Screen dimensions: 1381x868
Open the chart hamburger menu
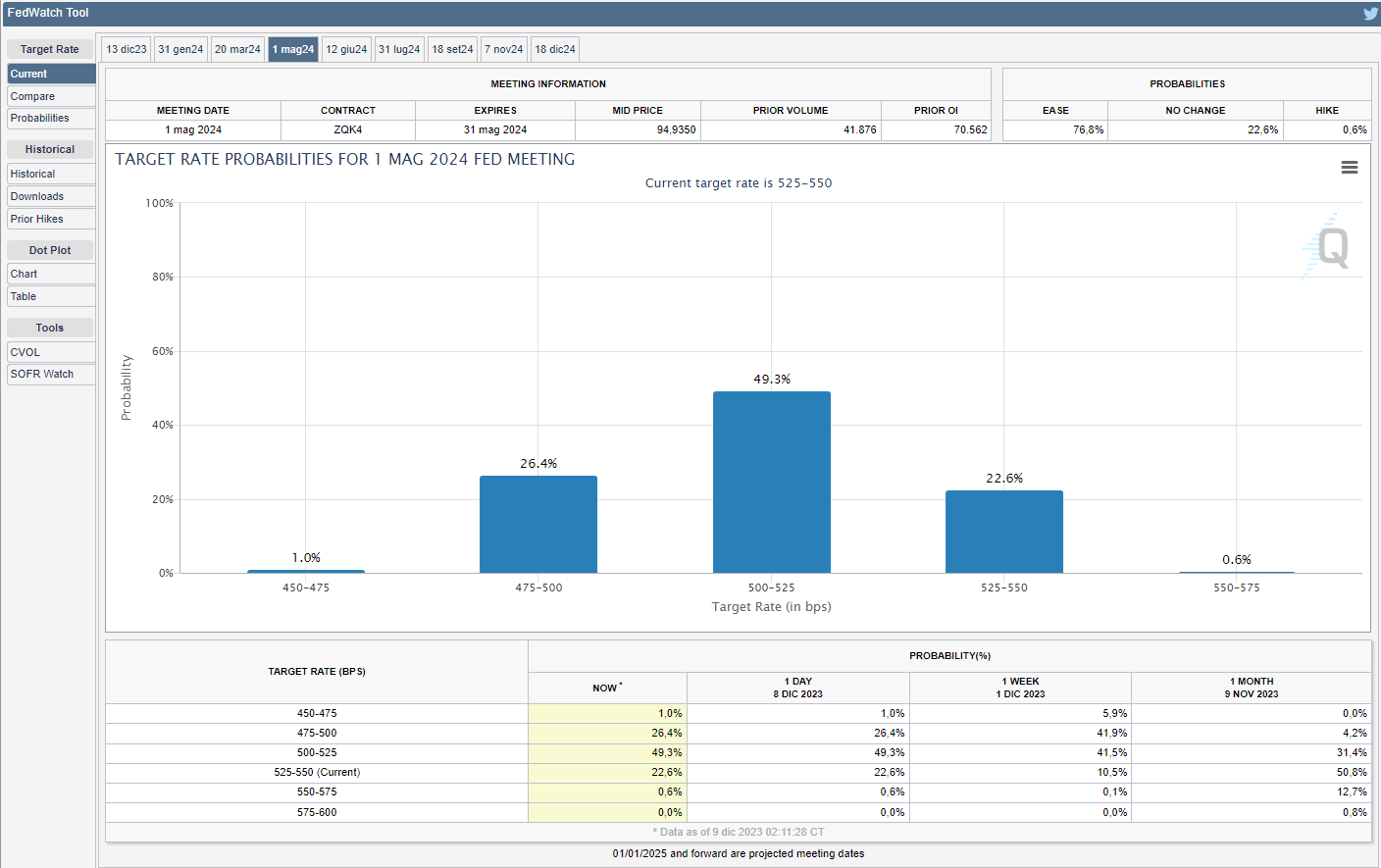pyautogui.click(x=1350, y=168)
